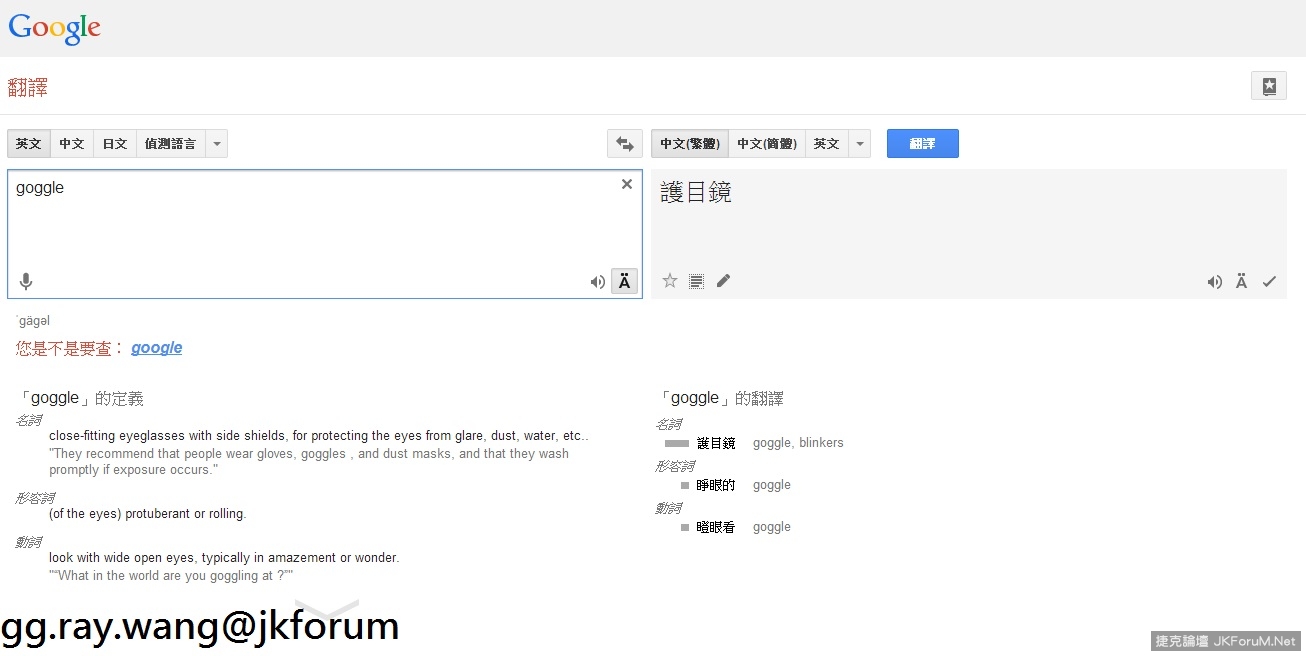Click the translated text 護目鏡 in the output box
The height and width of the screenshot is (656, 1306).
click(696, 193)
